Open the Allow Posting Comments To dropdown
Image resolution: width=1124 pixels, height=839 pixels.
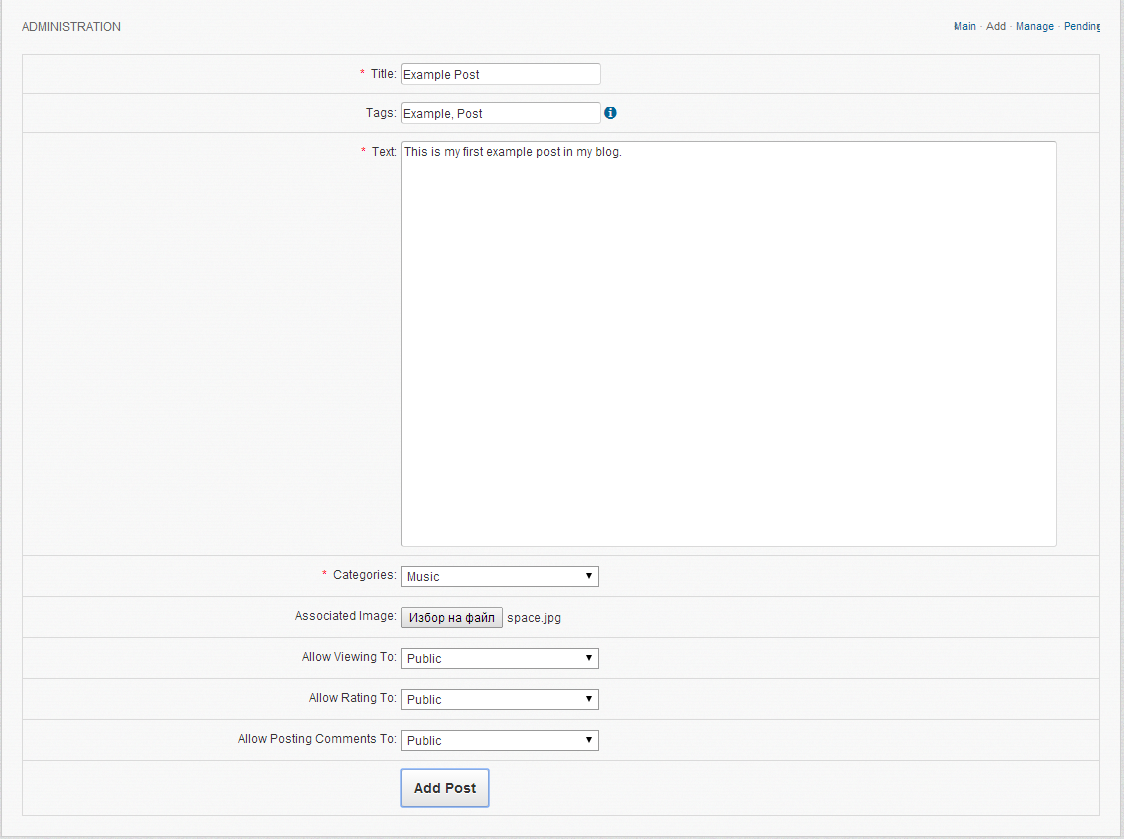[499, 740]
